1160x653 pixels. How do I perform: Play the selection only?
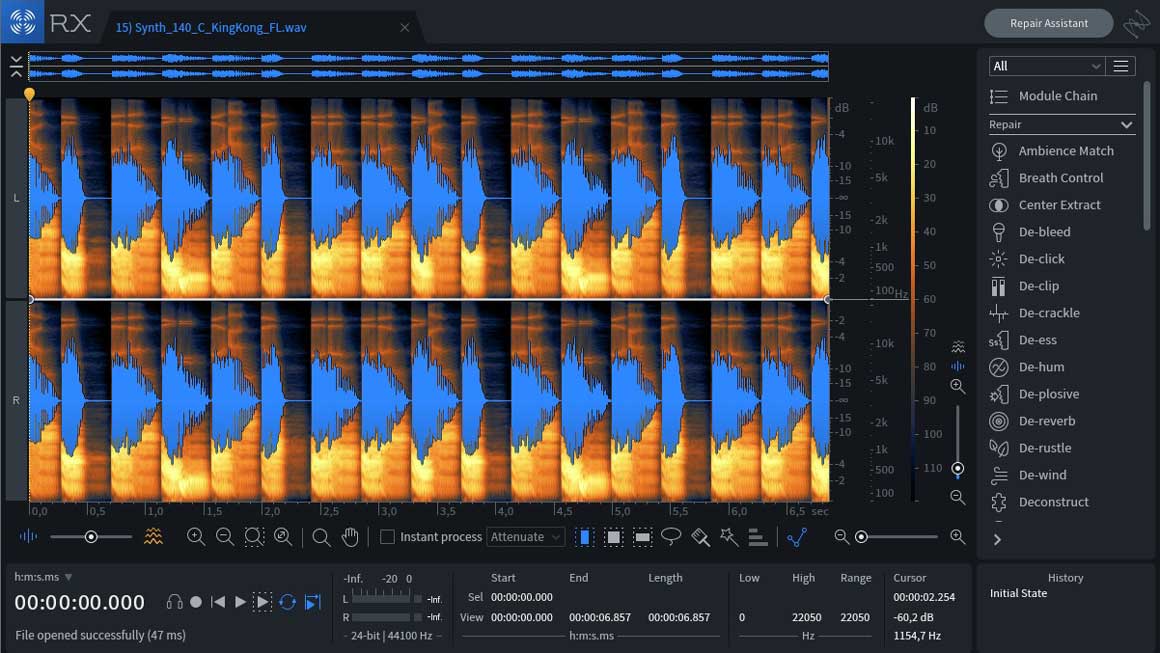[x=263, y=602]
